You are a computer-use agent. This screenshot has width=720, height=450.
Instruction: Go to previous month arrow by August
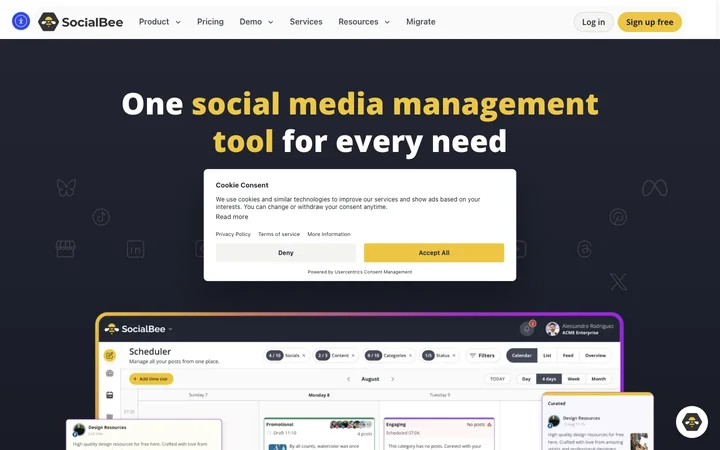coord(349,379)
